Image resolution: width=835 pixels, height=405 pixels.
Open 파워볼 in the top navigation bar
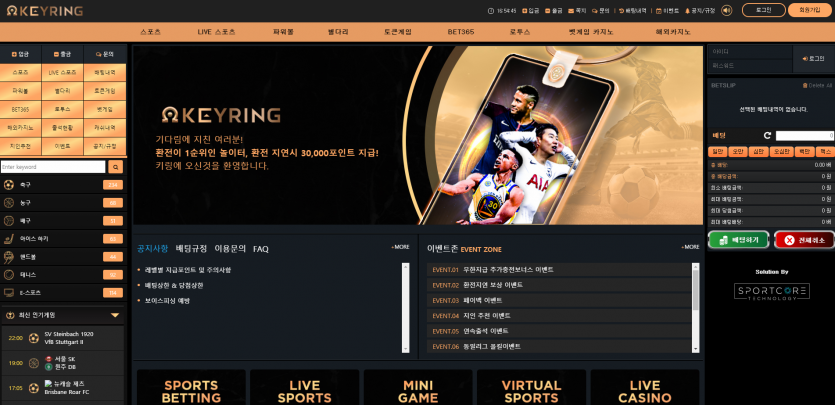pos(283,32)
